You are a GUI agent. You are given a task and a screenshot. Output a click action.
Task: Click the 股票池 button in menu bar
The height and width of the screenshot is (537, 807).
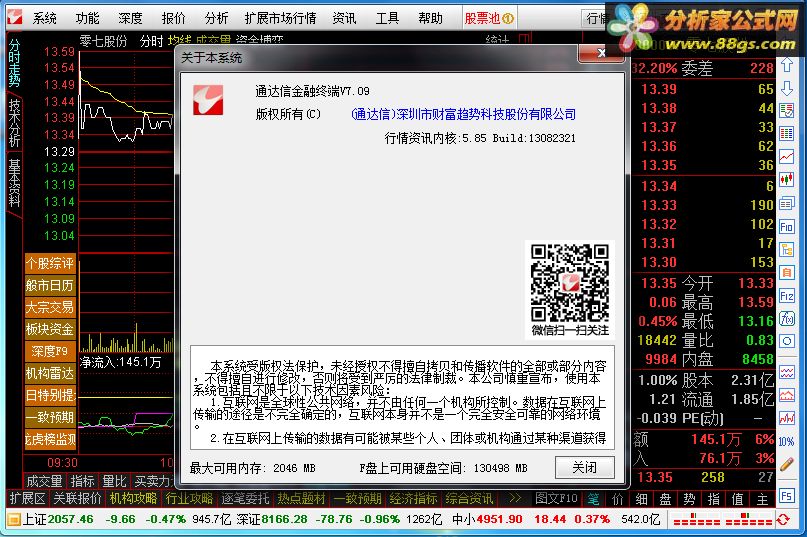(x=489, y=19)
